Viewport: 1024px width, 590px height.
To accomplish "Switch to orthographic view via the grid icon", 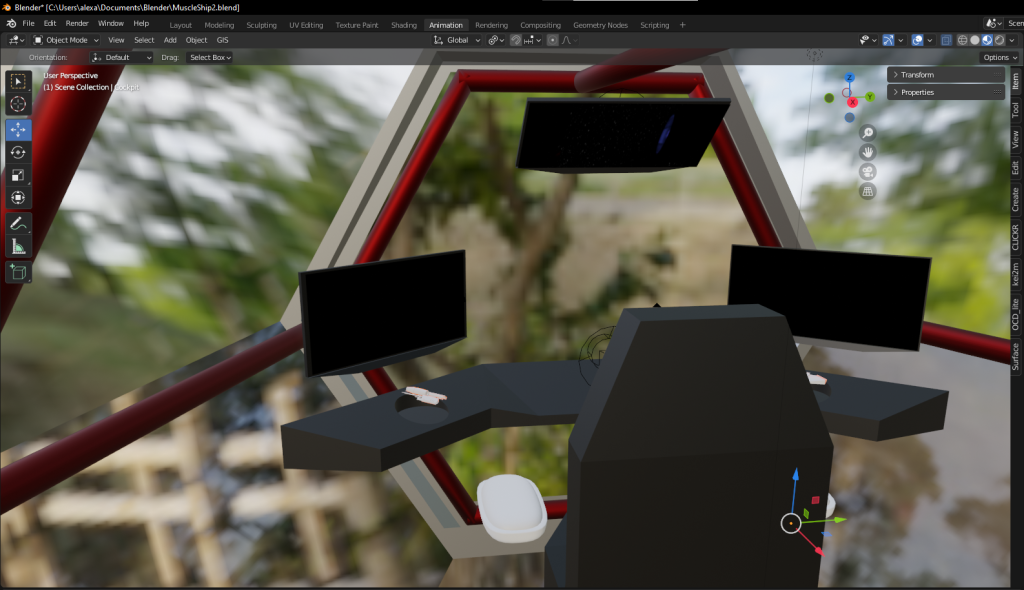I will [x=868, y=190].
